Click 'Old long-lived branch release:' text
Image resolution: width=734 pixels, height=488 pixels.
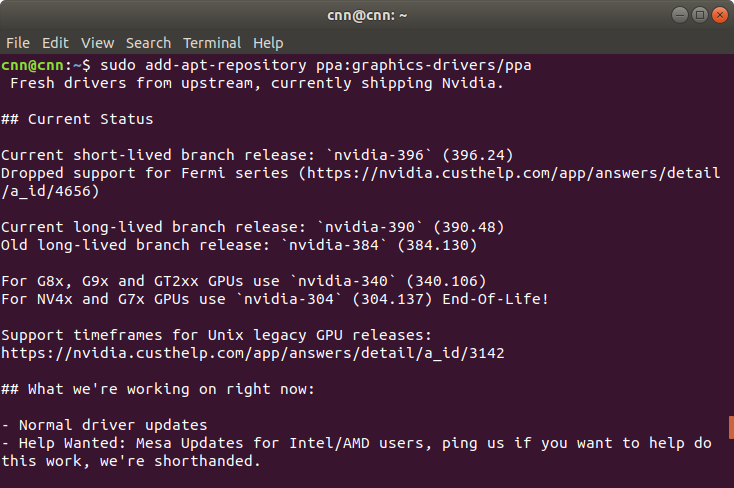coord(135,245)
